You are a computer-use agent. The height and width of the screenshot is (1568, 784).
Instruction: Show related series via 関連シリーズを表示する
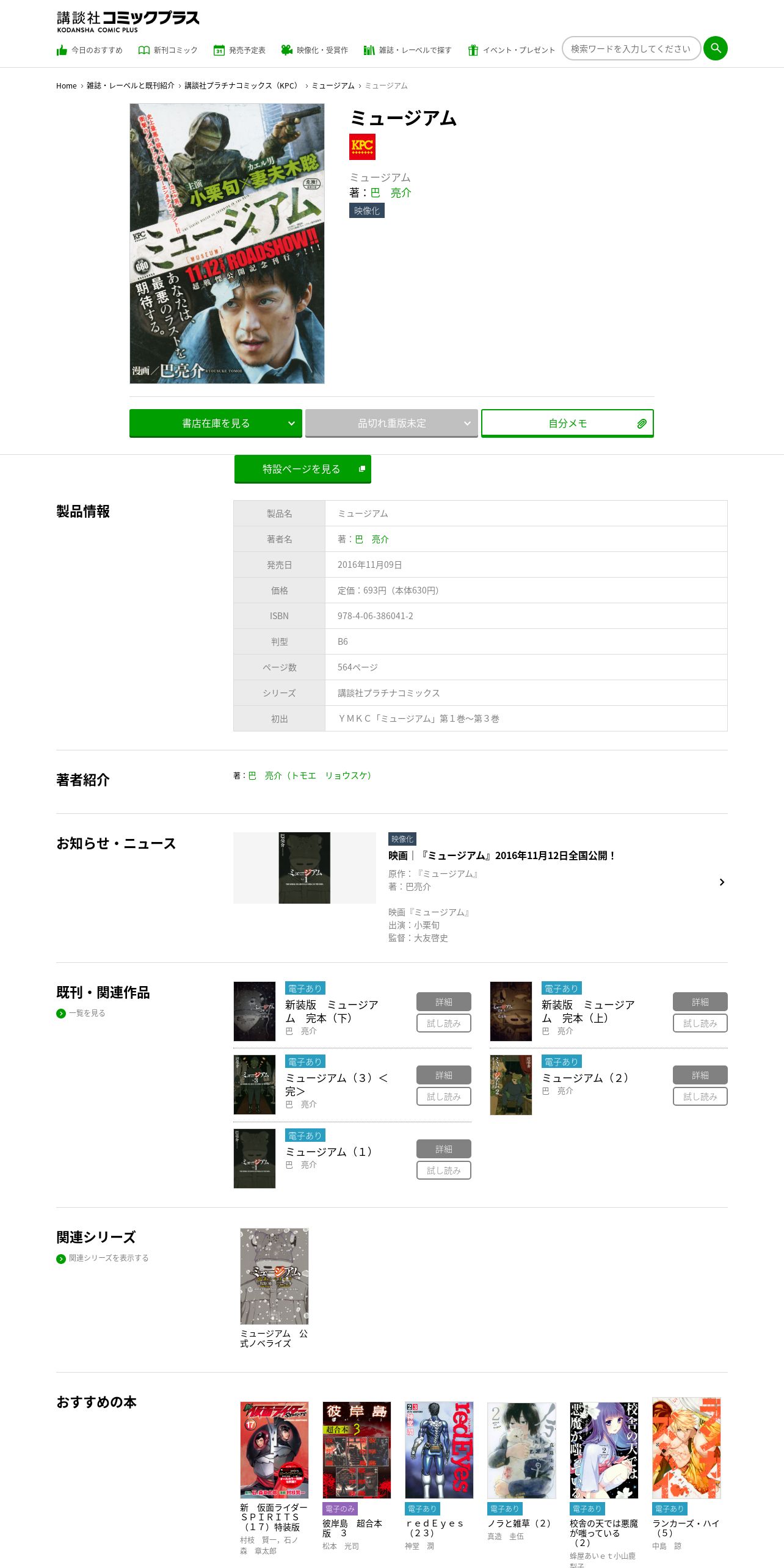[109, 1258]
